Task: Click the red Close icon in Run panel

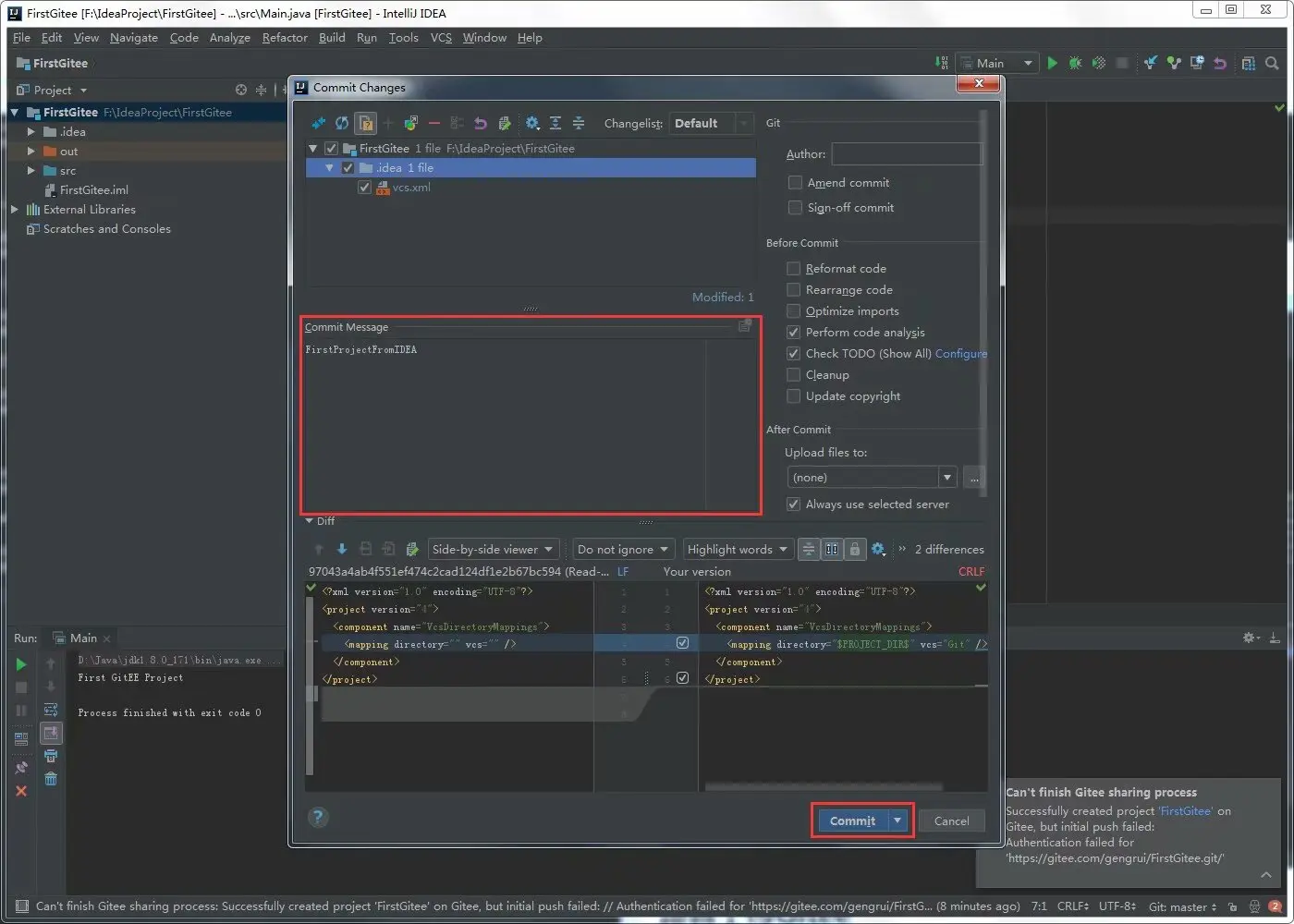Action: [x=21, y=791]
